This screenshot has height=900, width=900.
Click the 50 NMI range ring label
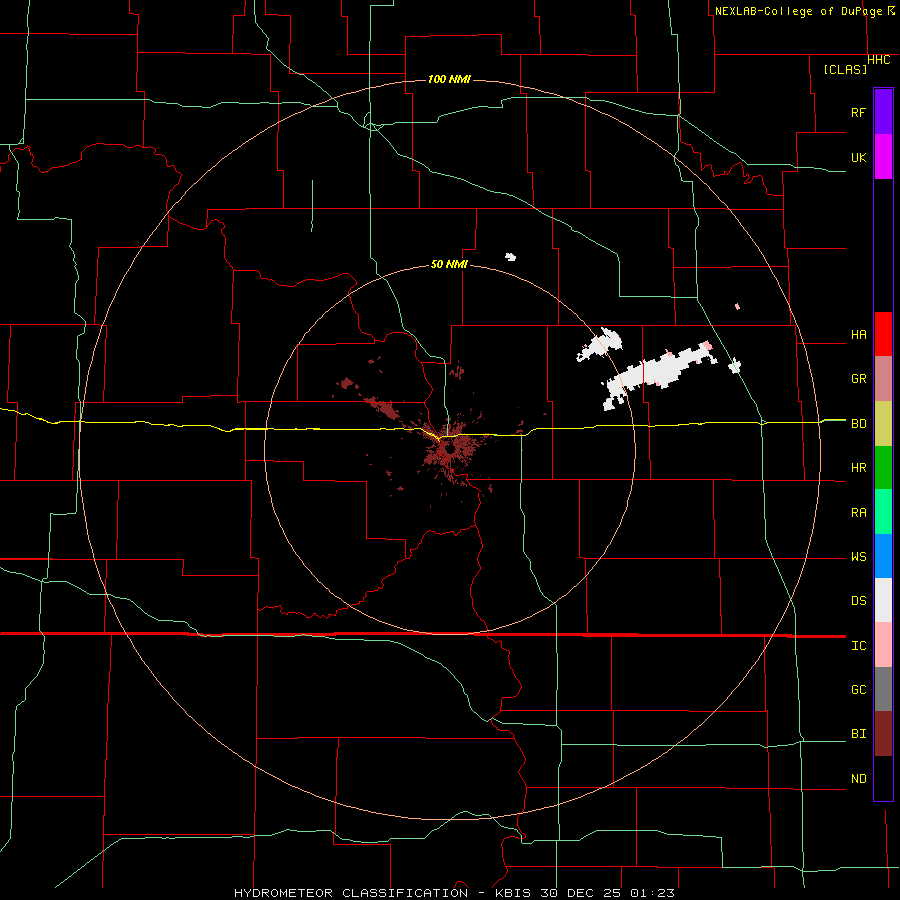coord(449,264)
